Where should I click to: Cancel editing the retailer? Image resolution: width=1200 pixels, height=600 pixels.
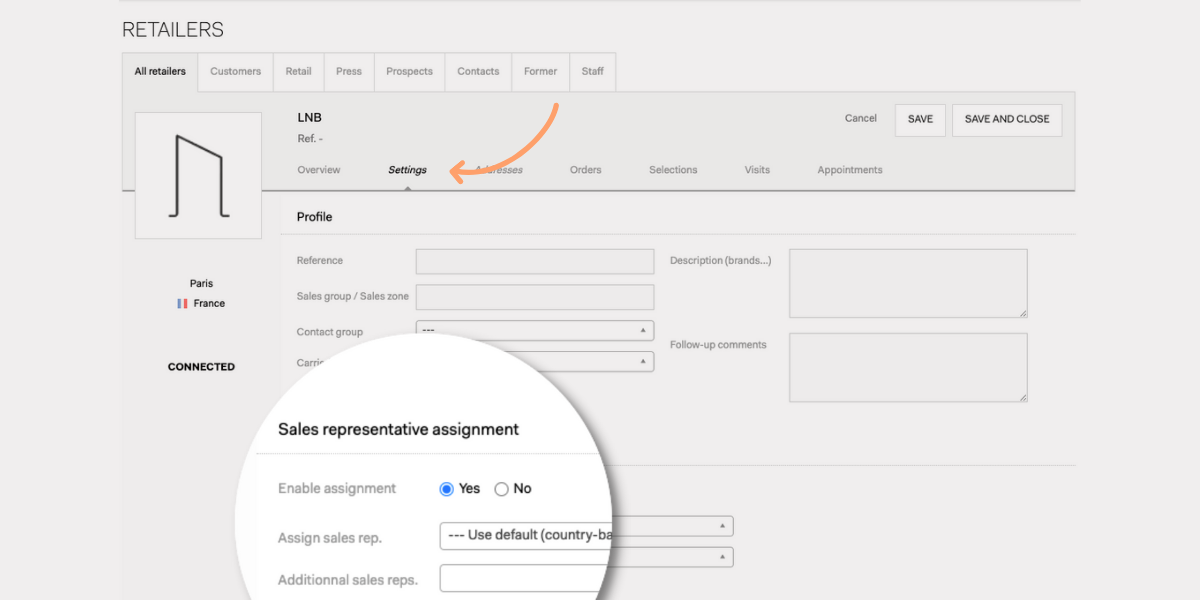coord(860,118)
